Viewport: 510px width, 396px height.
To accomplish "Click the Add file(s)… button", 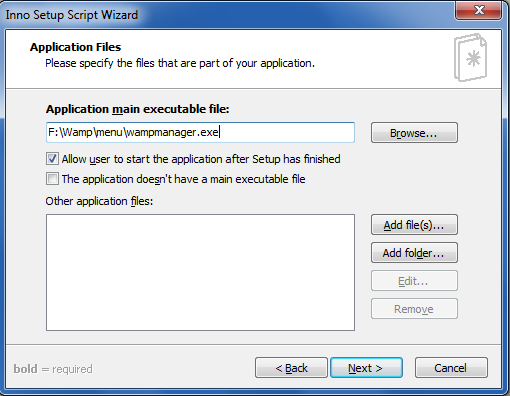I will tap(414, 225).
